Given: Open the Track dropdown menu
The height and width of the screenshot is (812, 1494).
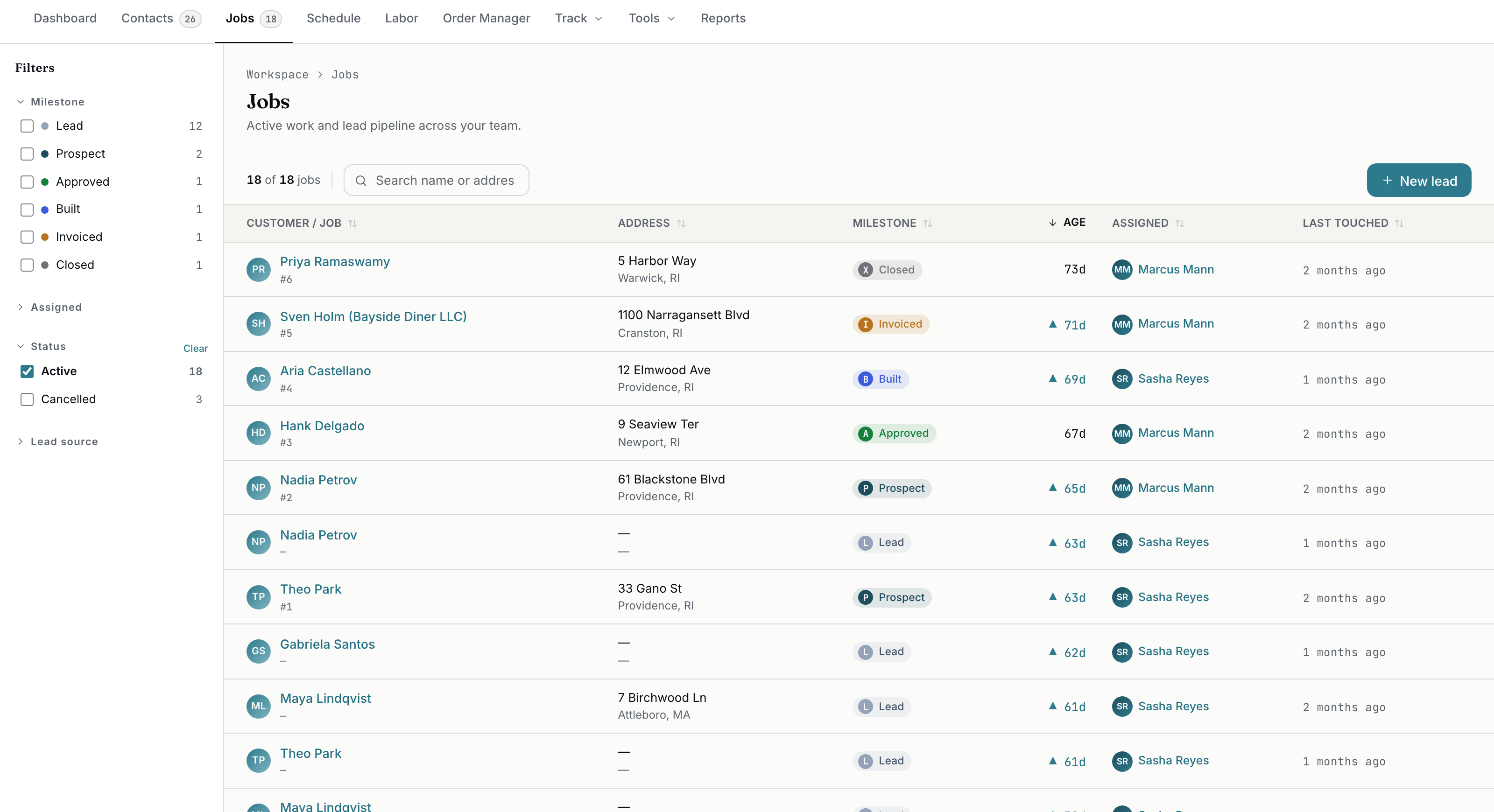Looking at the screenshot, I should pos(578,19).
